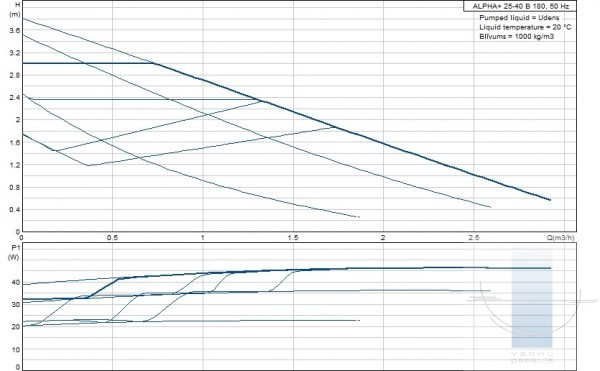
Task: Click the 0.4 value on head axis
Action: point(15,210)
